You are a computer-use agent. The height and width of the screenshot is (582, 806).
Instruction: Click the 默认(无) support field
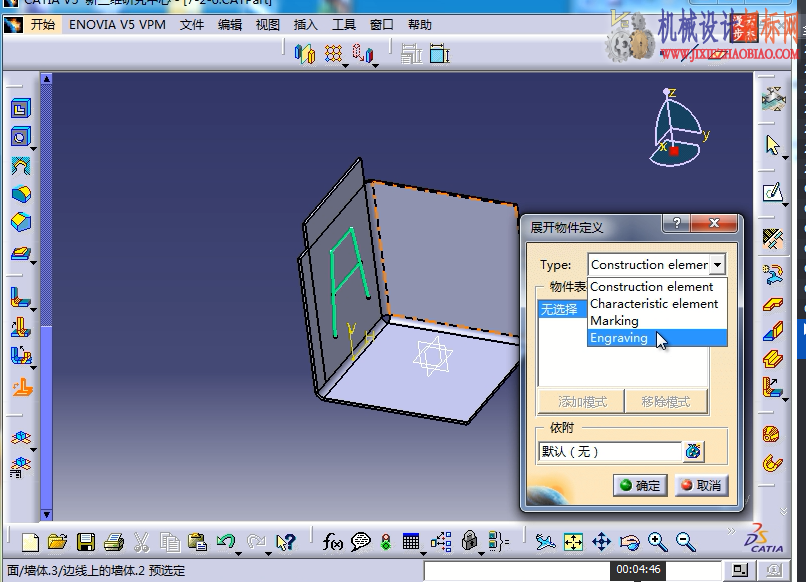point(610,452)
